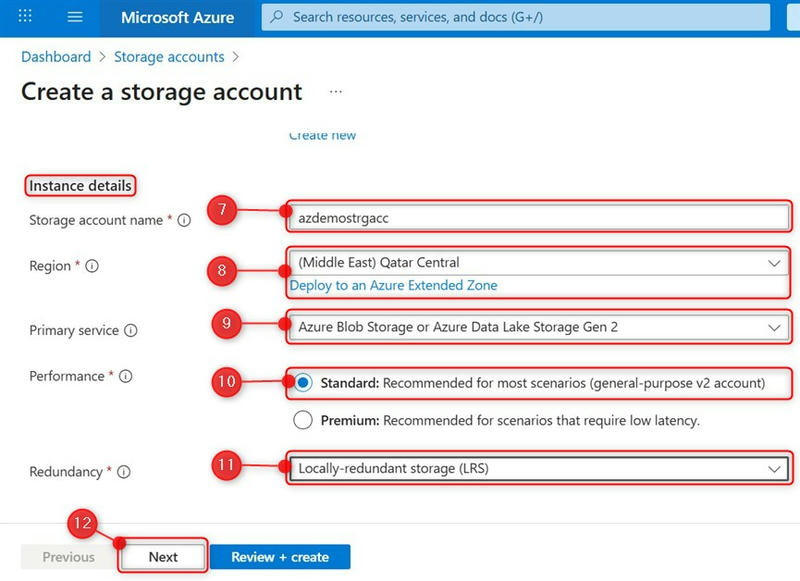Open the hamburger portal menu
Screen dimensions: 800x581
(74, 18)
